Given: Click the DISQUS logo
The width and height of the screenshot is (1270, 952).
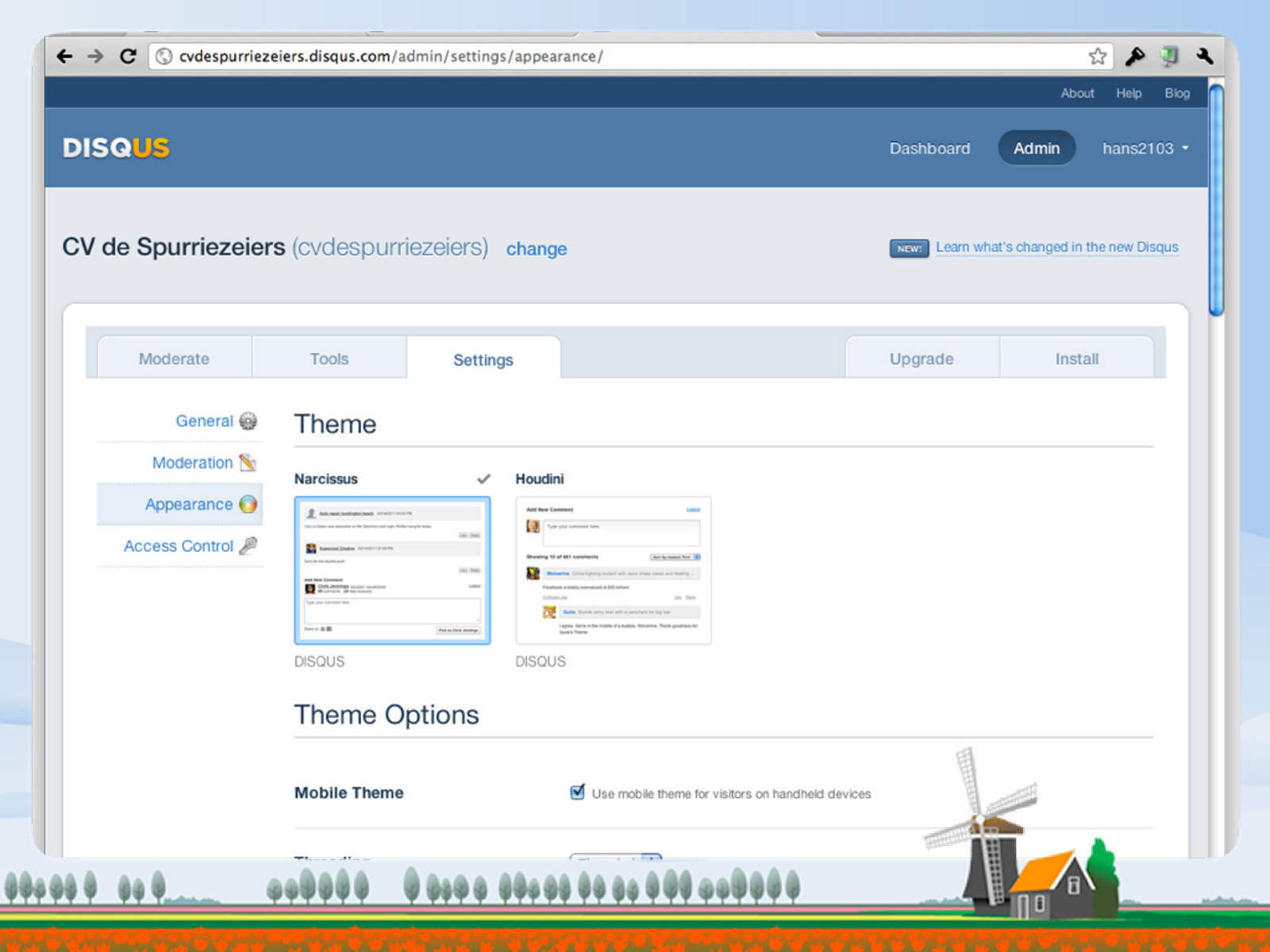Looking at the screenshot, I should 116,148.
